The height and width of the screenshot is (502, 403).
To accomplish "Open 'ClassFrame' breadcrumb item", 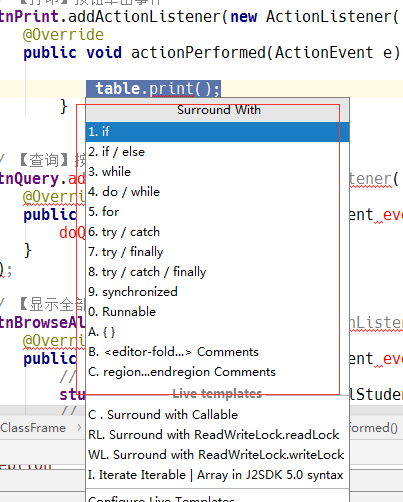I will coord(33,428).
